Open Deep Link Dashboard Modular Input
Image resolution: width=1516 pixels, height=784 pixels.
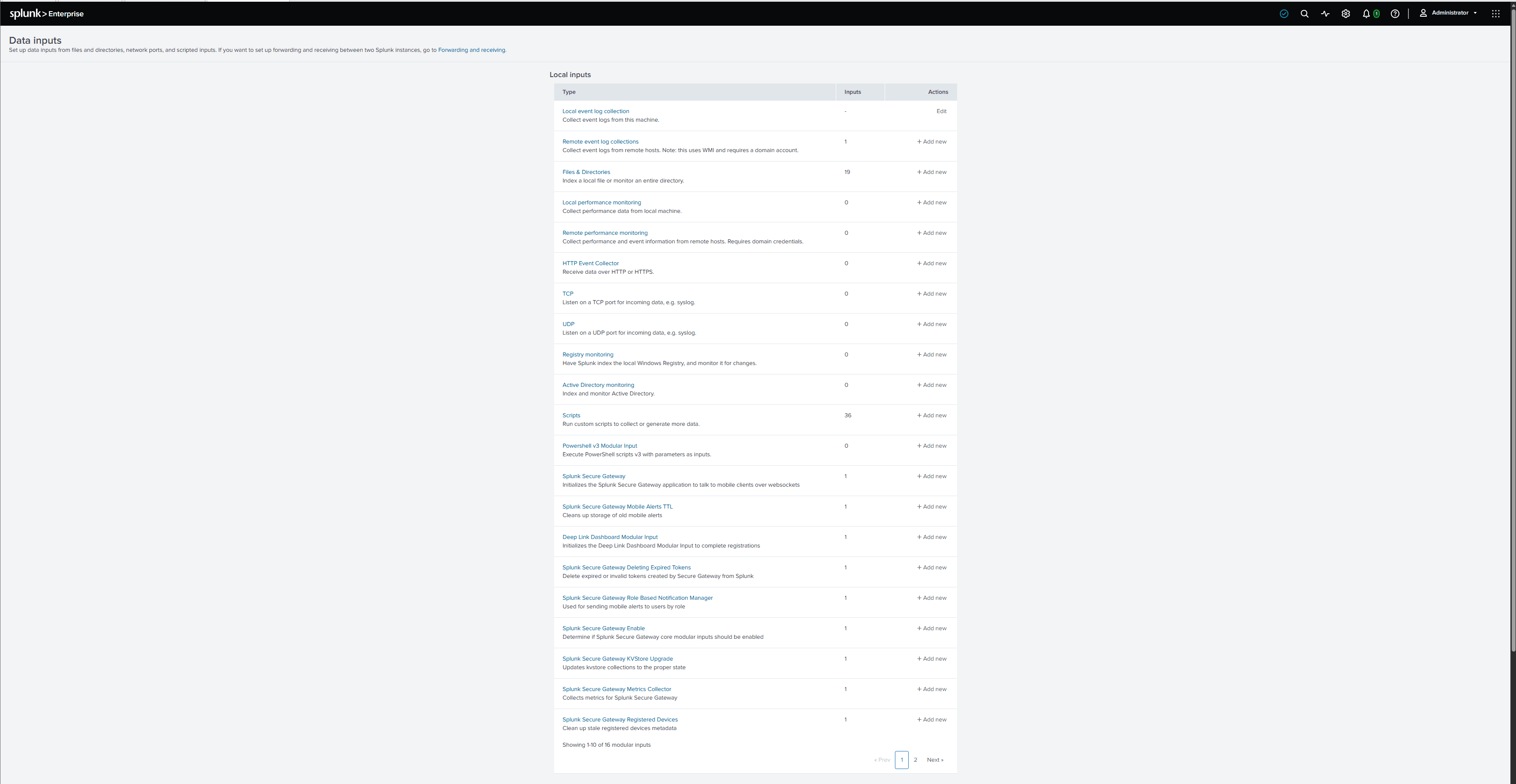609,537
